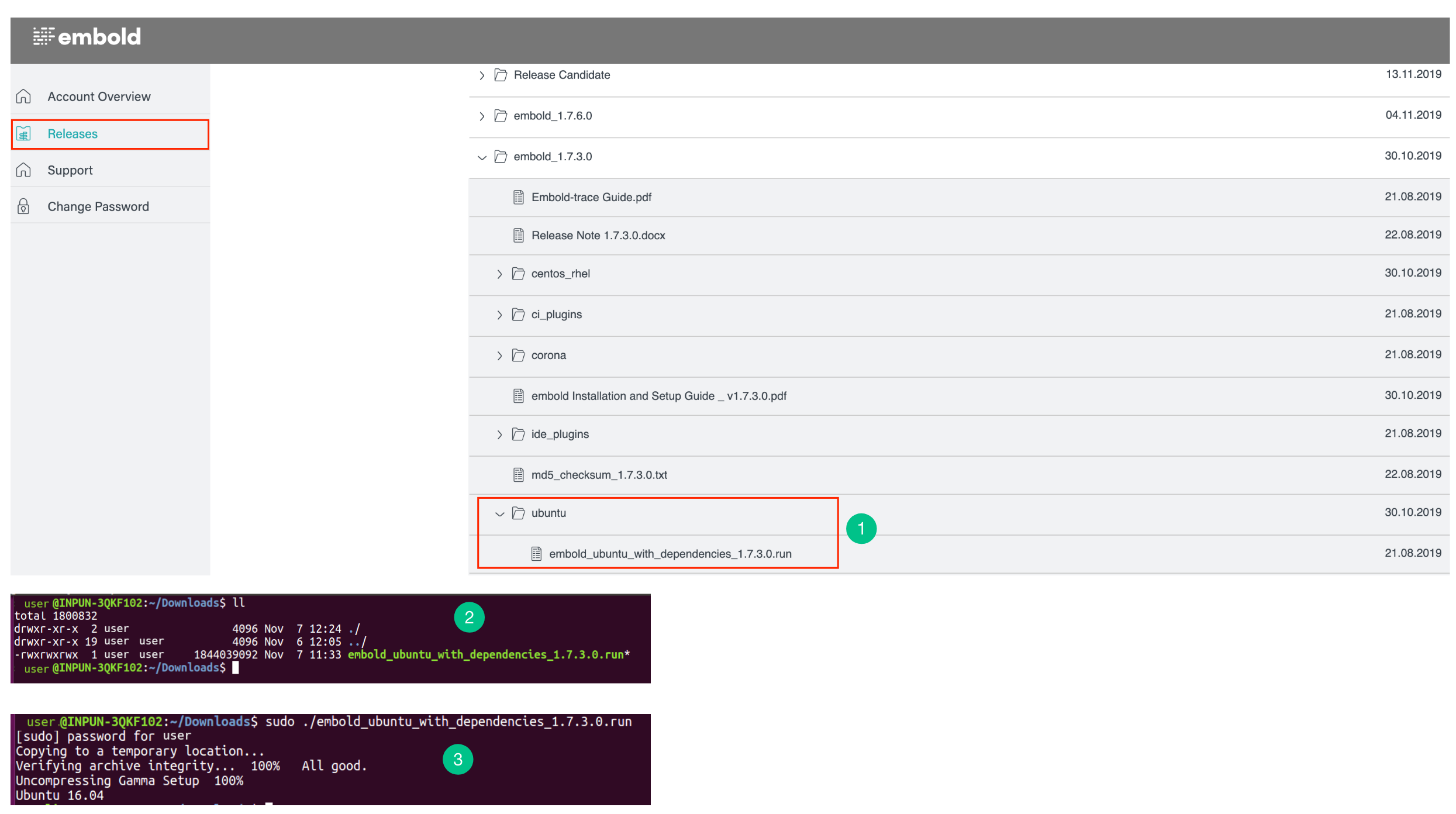Expand the ide_plugins folder chevron
This screenshot has height=814, width=1456.
499,435
